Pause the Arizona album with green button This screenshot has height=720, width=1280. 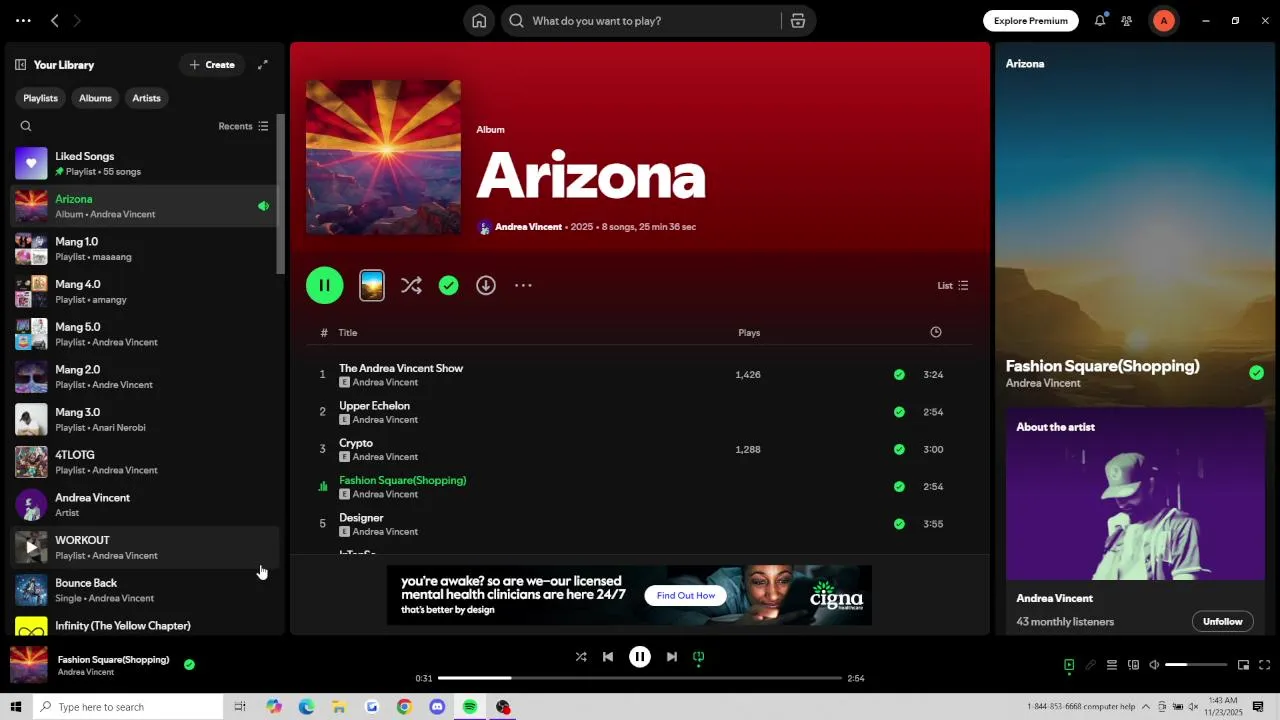click(325, 285)
